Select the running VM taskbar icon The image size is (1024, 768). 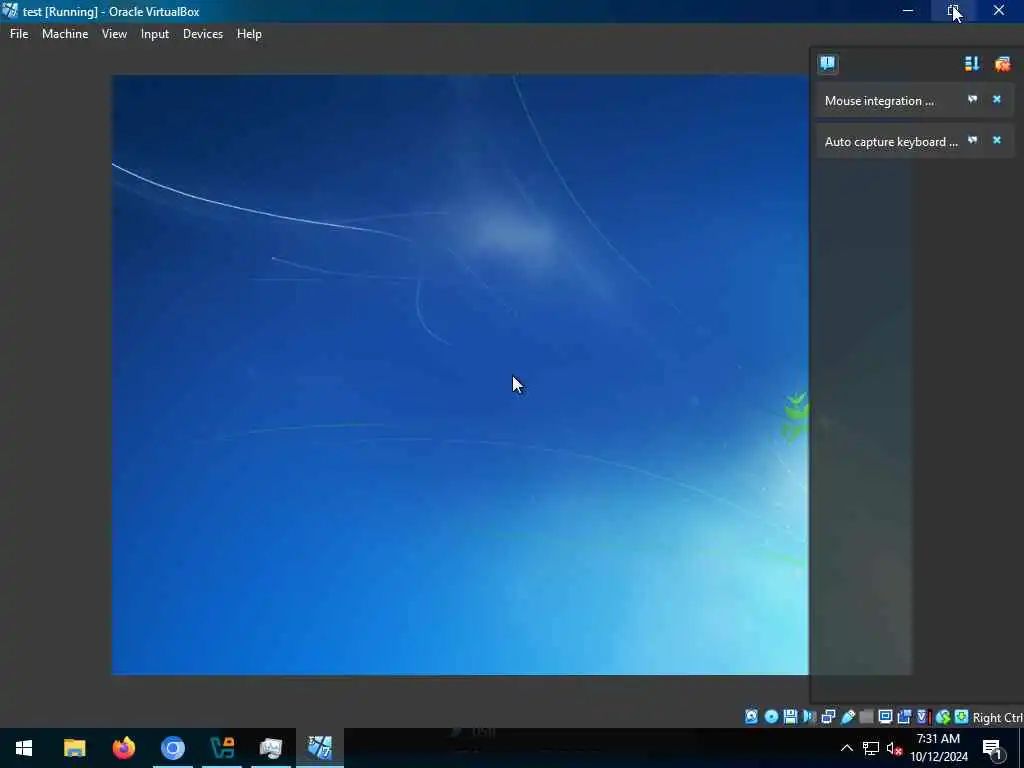pyautogui.click(x=320, y=748)
